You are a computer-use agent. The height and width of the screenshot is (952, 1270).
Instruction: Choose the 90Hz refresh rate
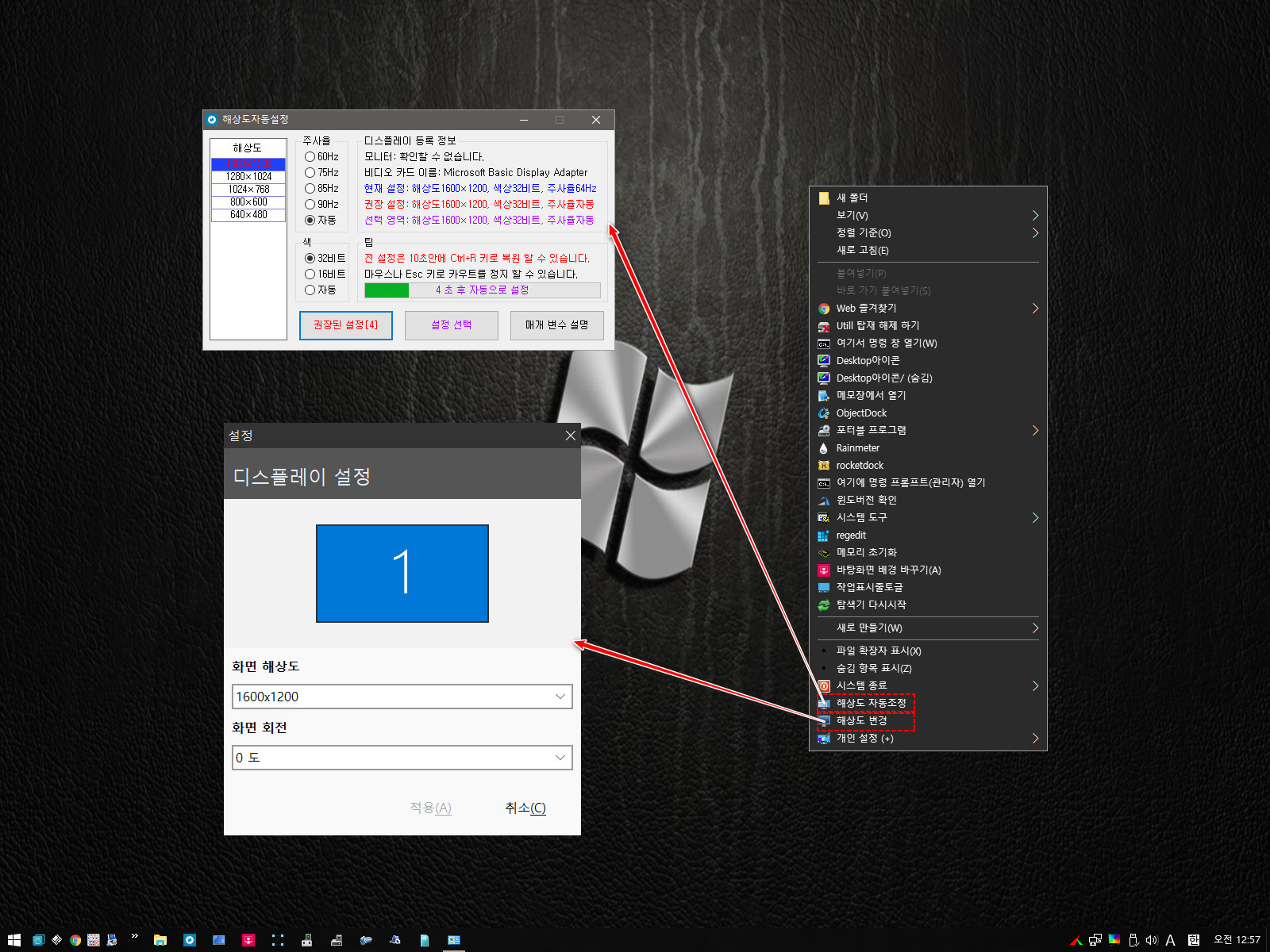310,205
